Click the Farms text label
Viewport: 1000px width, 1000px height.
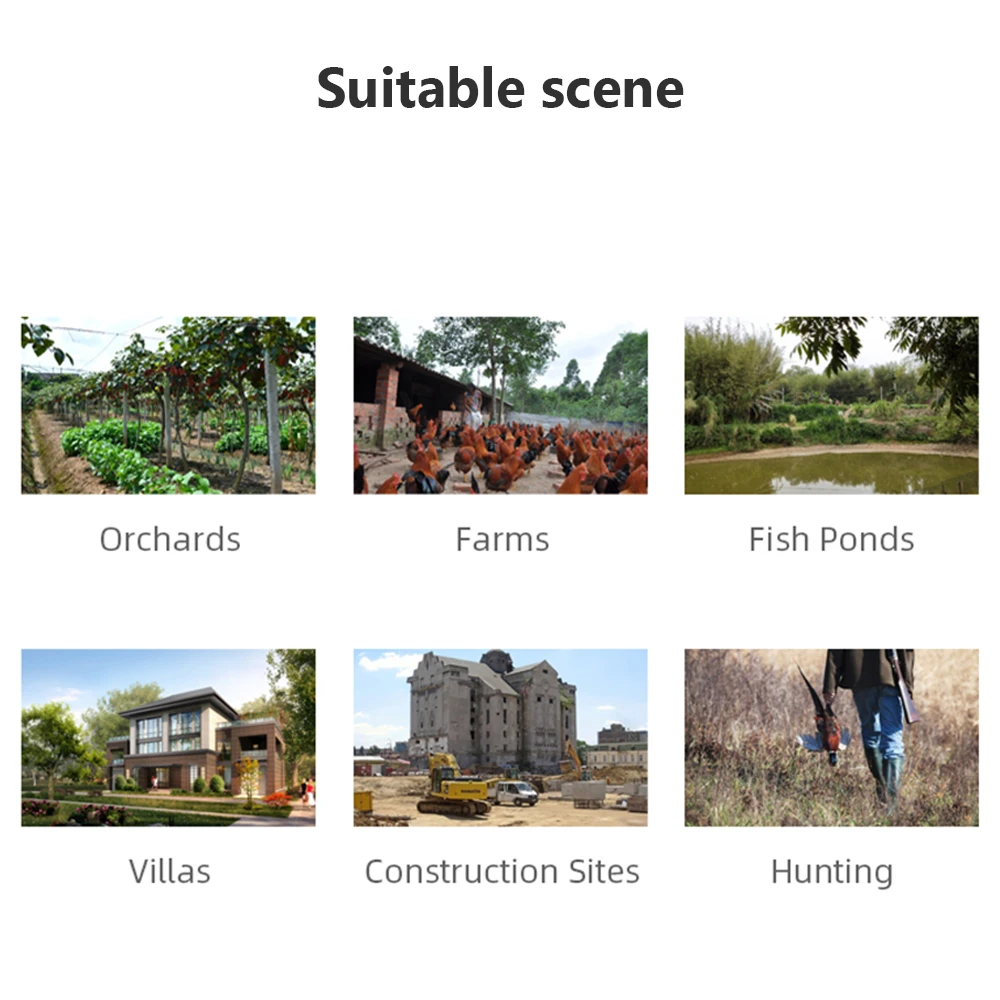(x=502, y=540)
